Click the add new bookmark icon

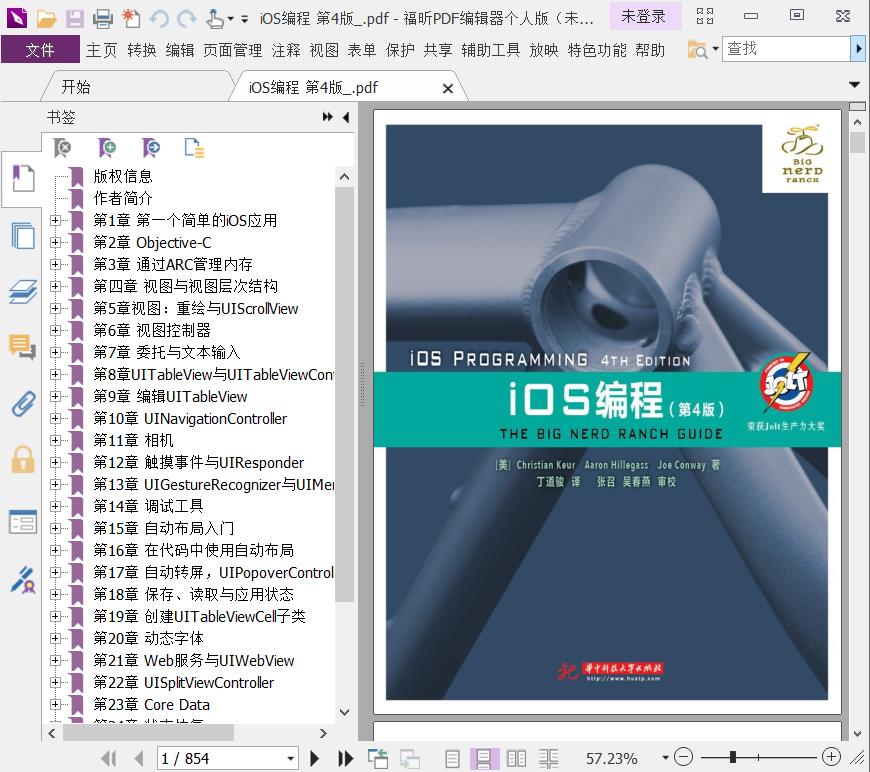click(107, 148)
